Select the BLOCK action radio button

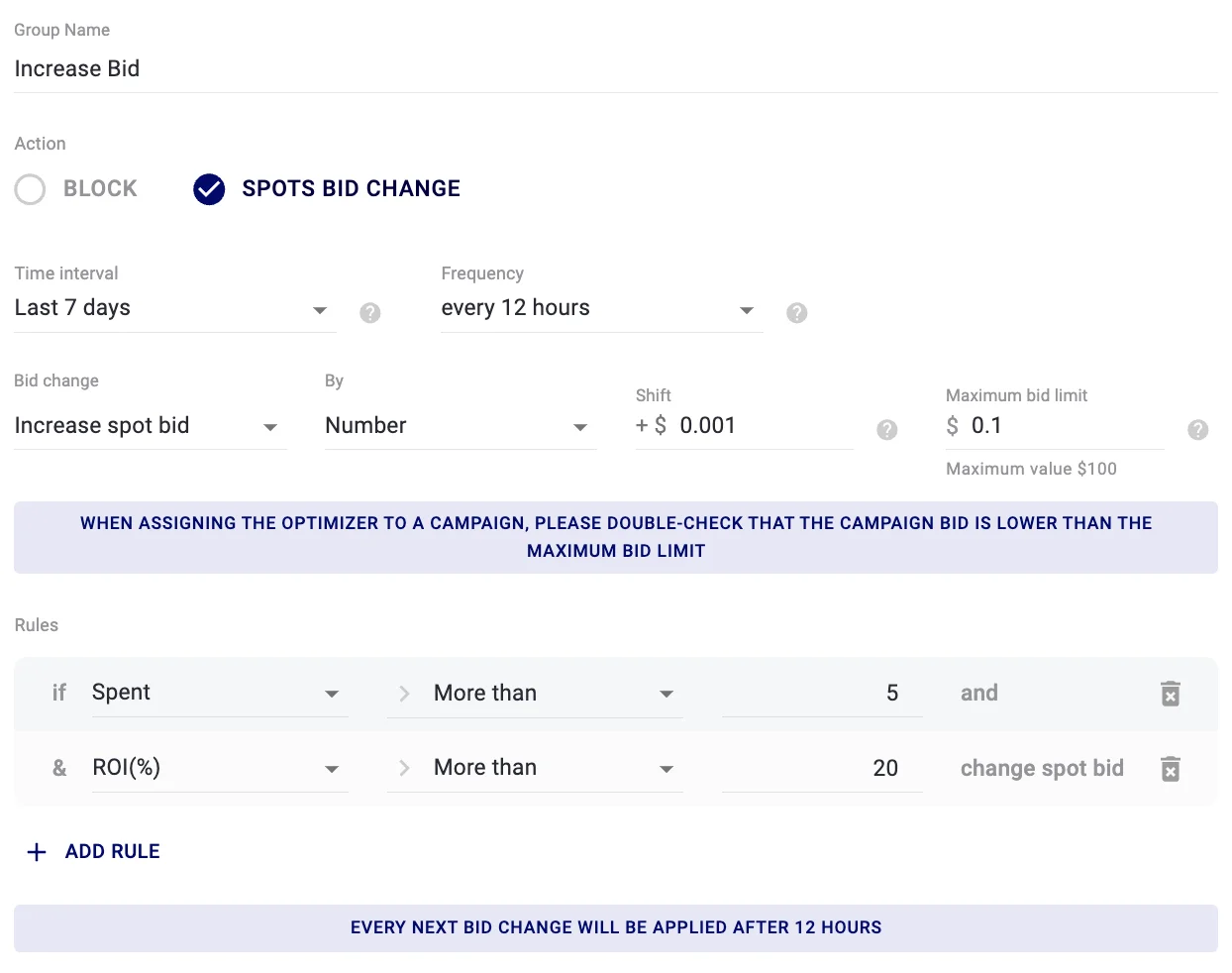coord(30,189)
